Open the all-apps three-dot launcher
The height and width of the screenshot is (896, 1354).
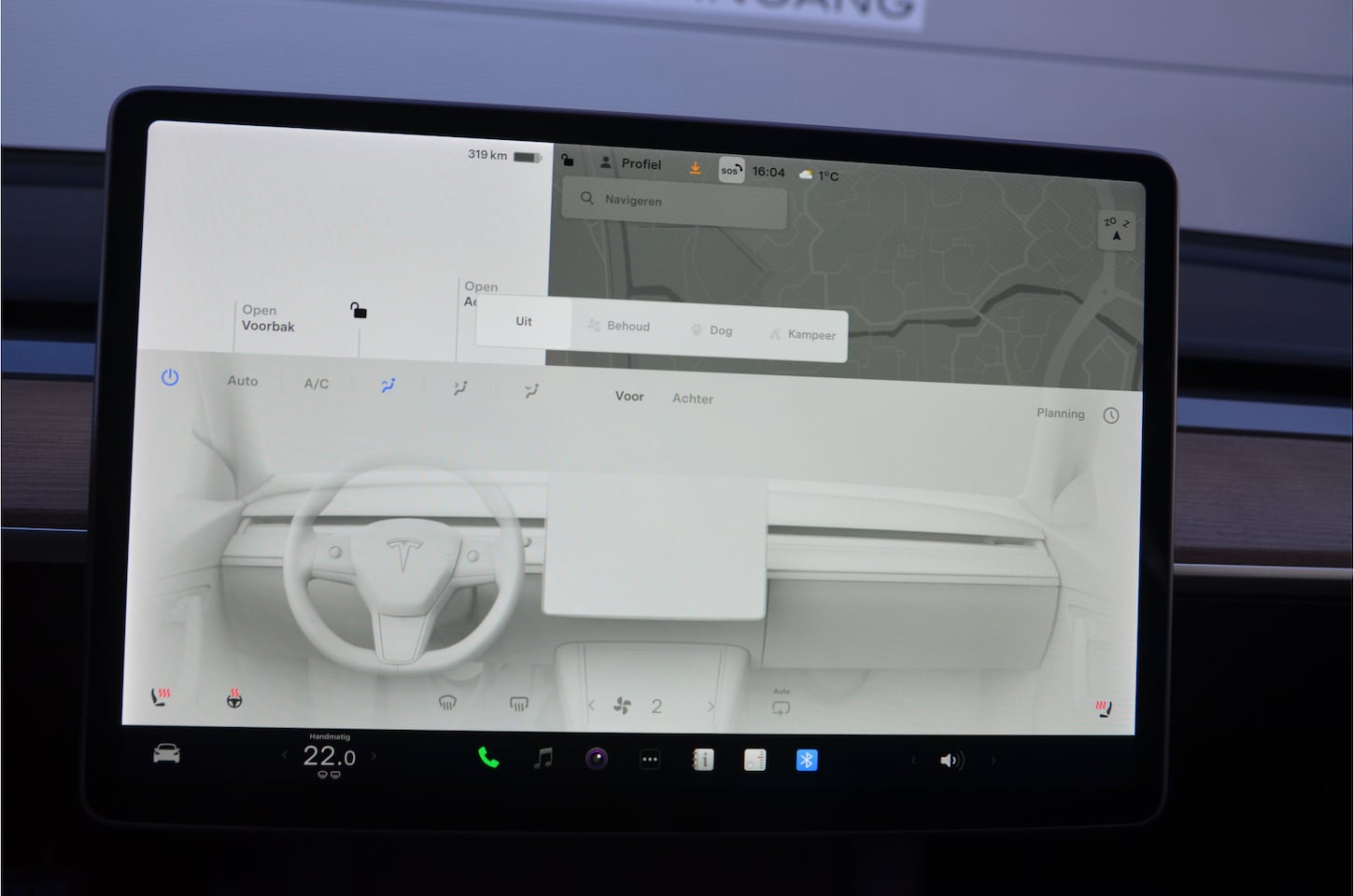[650, 760]
